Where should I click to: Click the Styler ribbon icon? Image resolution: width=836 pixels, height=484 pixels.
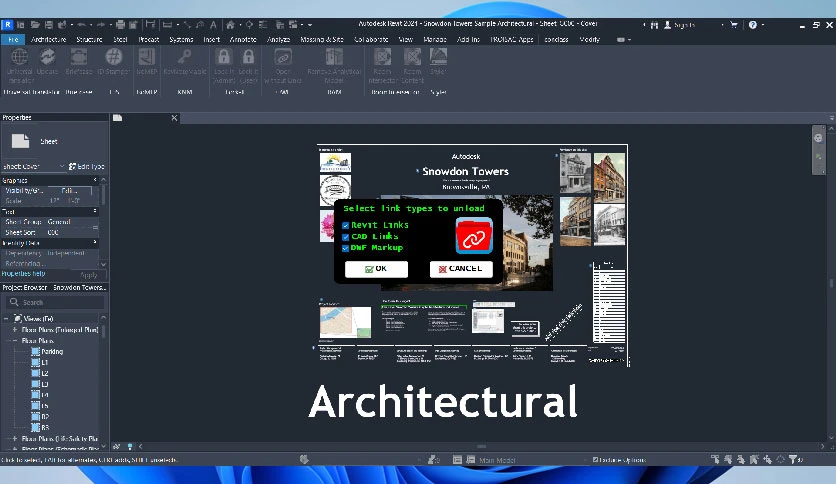[438, 57]
